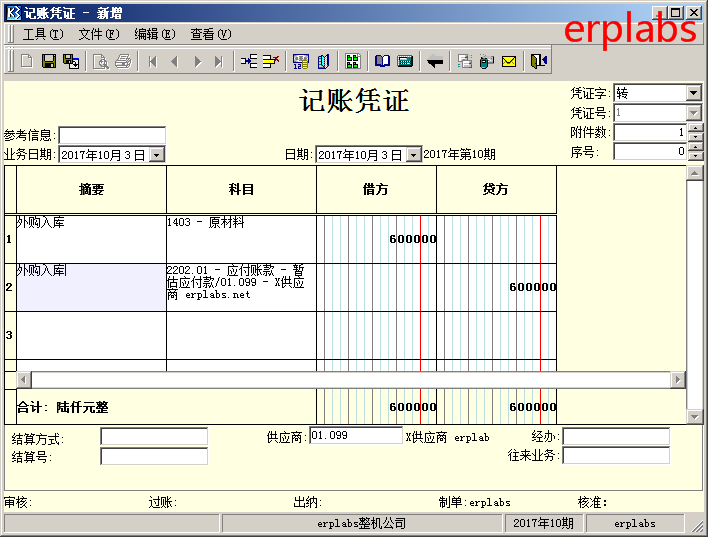
Task: Open print preview with the magnifier page icon
Action: [100, 61]
